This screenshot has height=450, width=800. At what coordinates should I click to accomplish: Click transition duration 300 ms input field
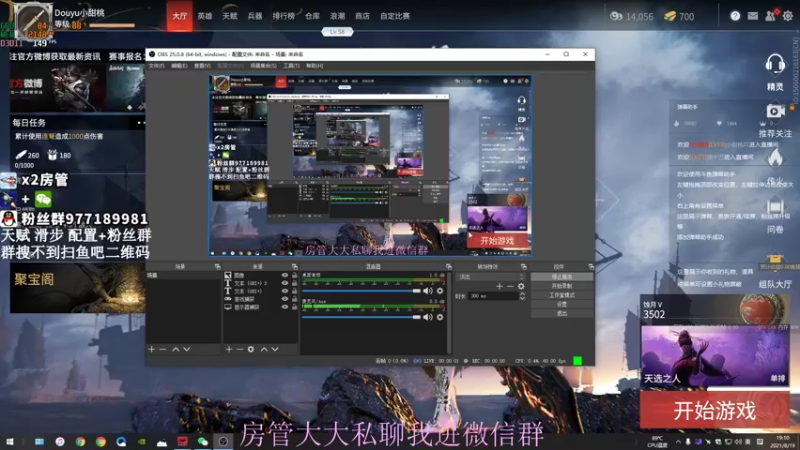[493, 296]
